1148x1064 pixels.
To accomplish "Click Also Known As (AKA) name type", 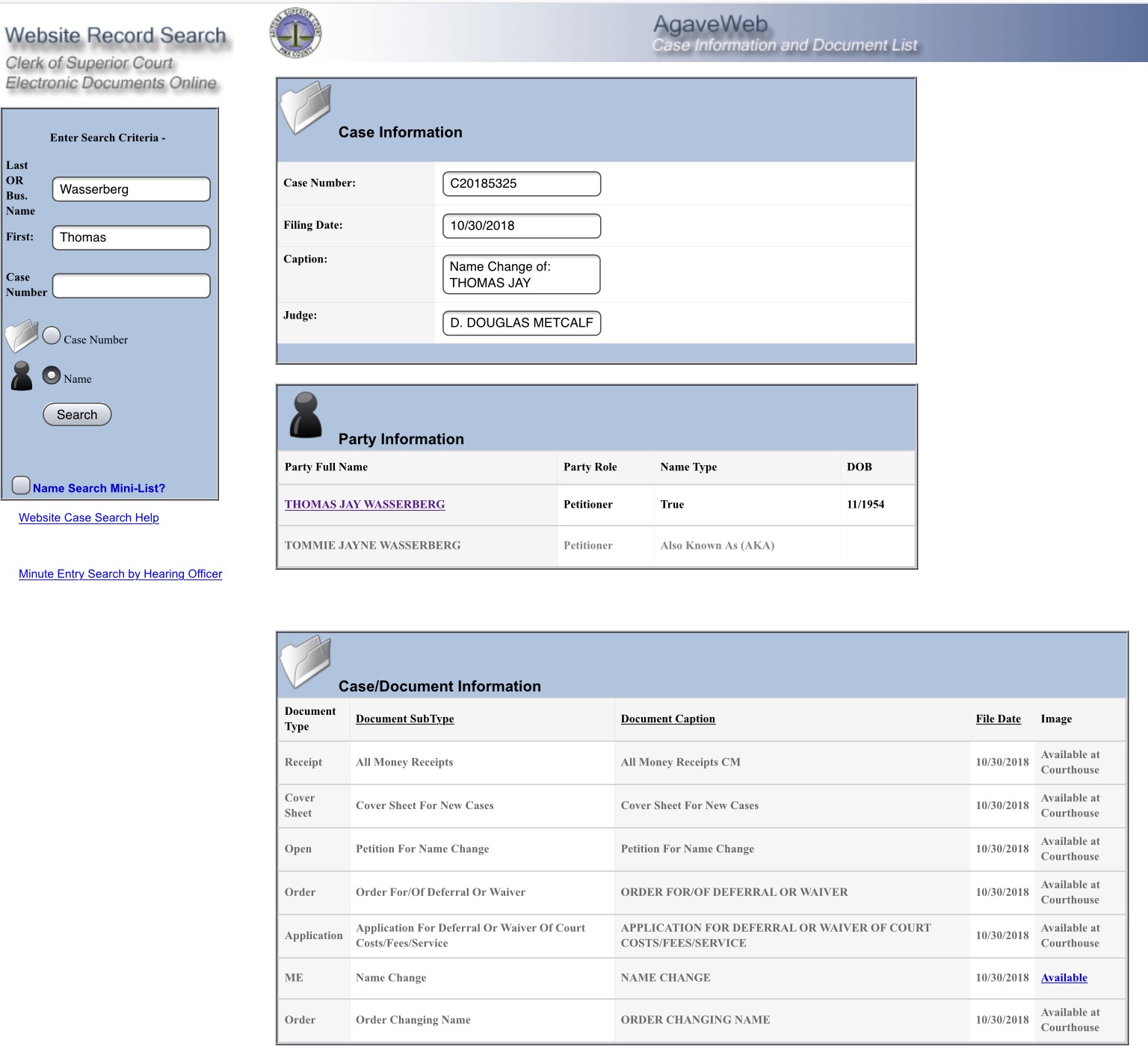I will (x=717, y=545).
